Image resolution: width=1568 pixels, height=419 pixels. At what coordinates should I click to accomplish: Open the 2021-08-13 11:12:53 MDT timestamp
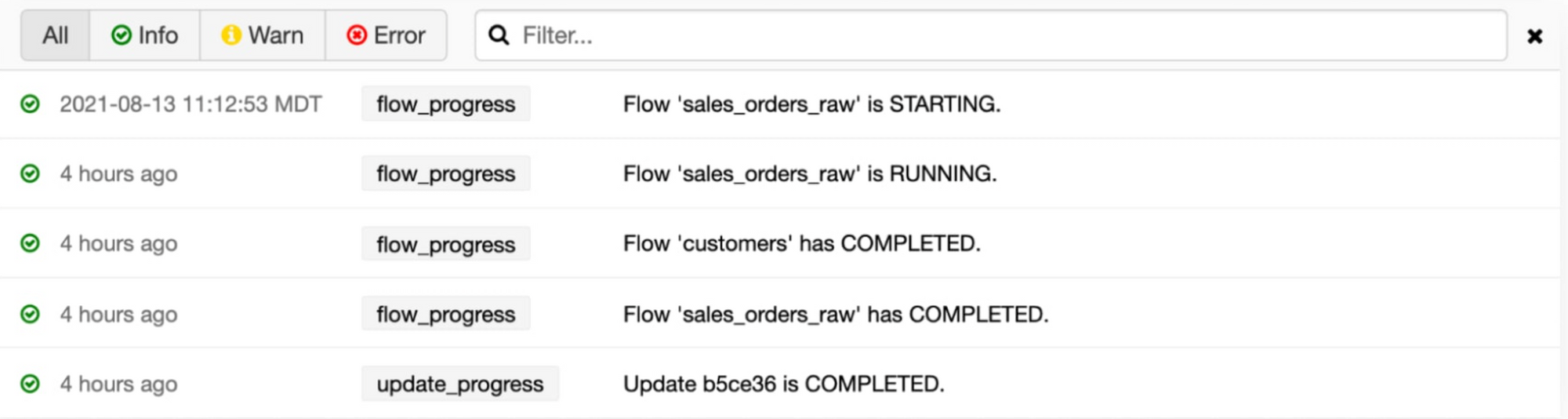point(191,104)
